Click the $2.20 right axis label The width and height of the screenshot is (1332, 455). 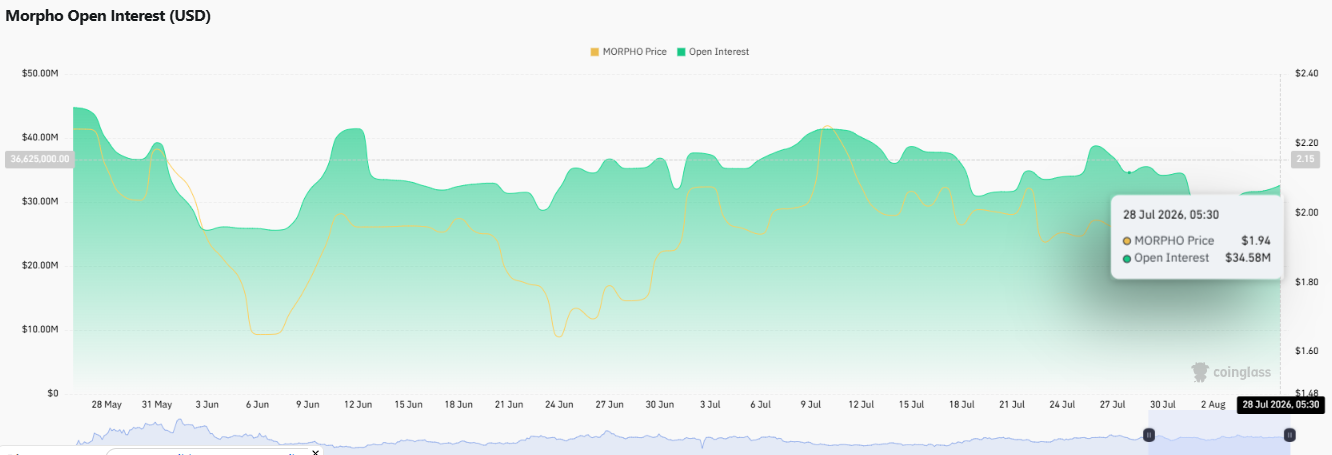click(1306, 143)
